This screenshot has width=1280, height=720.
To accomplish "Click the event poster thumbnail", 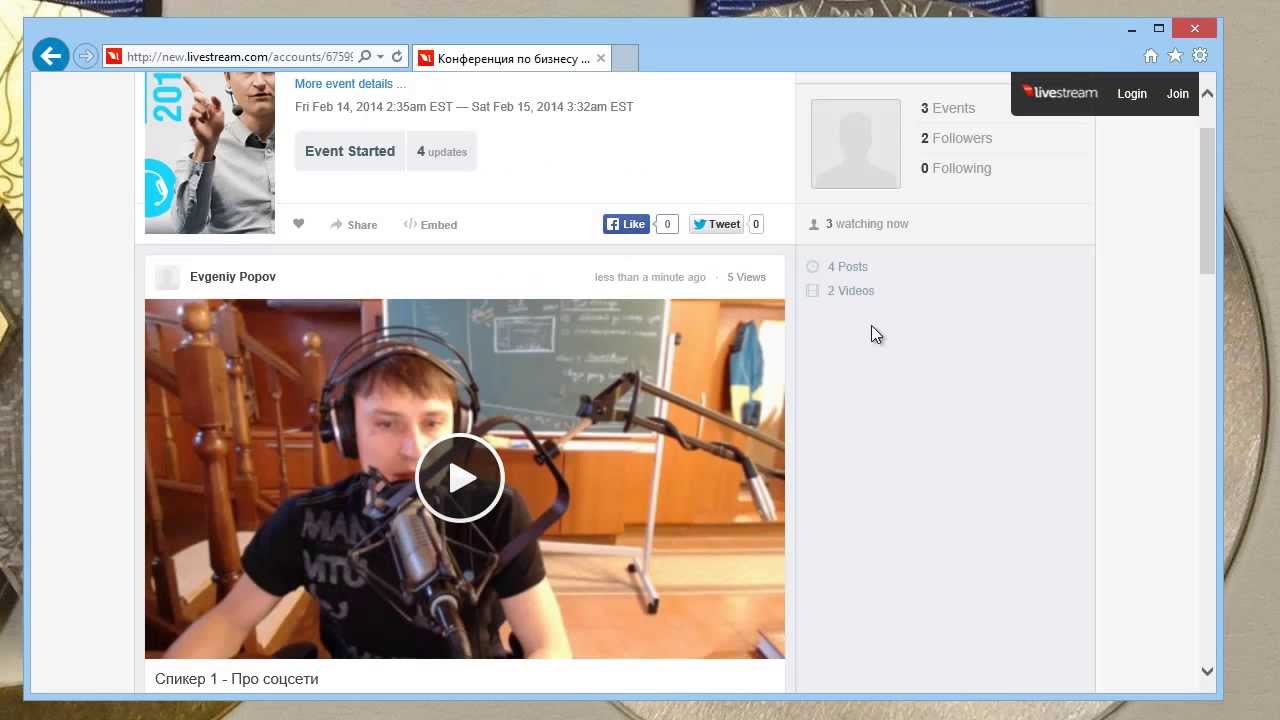I will pyautogui.click(x=210, y=153).
